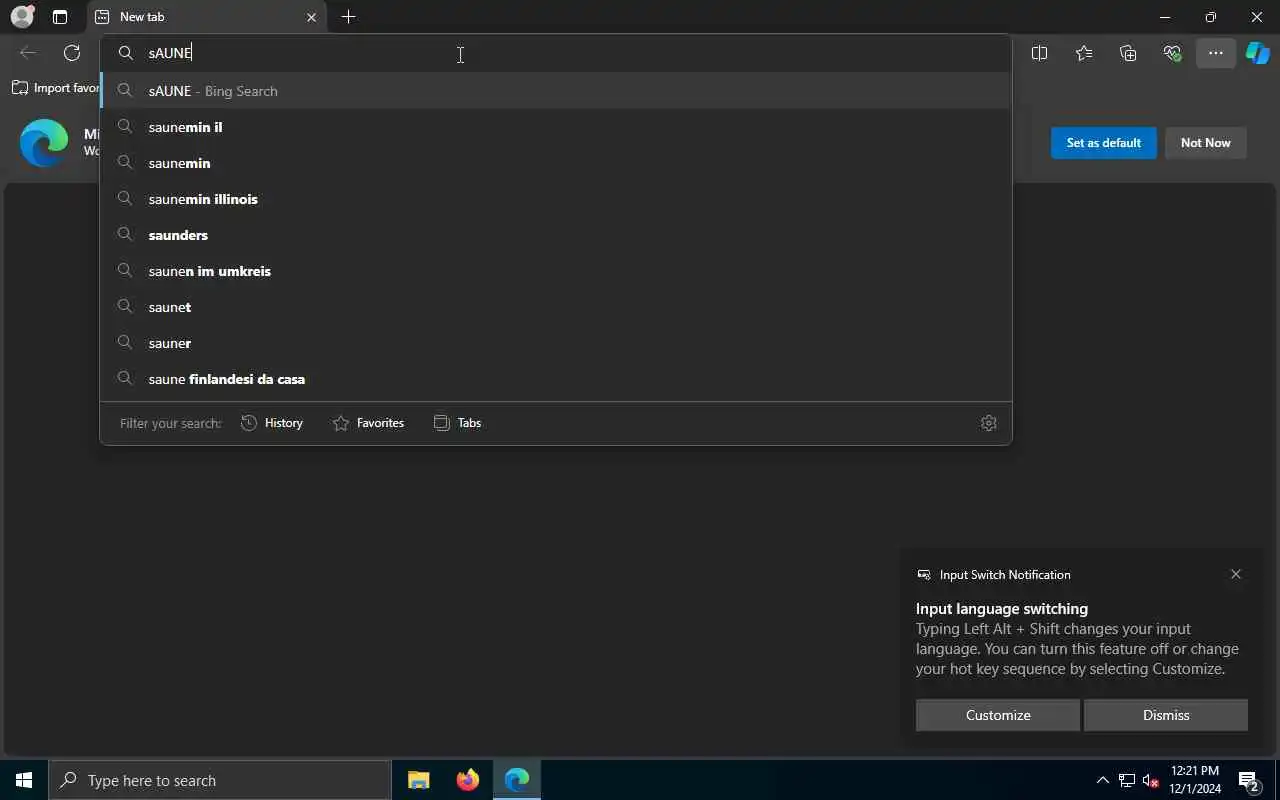
Task: Close the Input Switch Notification
Action: pyautogui.click(x=1236, y=574)
